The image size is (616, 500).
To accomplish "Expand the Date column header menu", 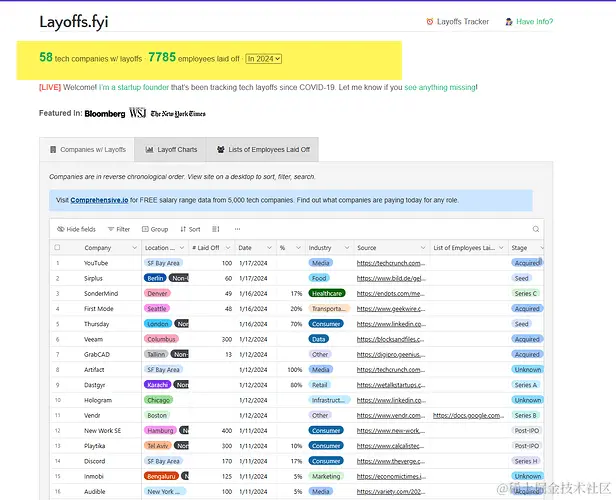I will tap(269, 248).
